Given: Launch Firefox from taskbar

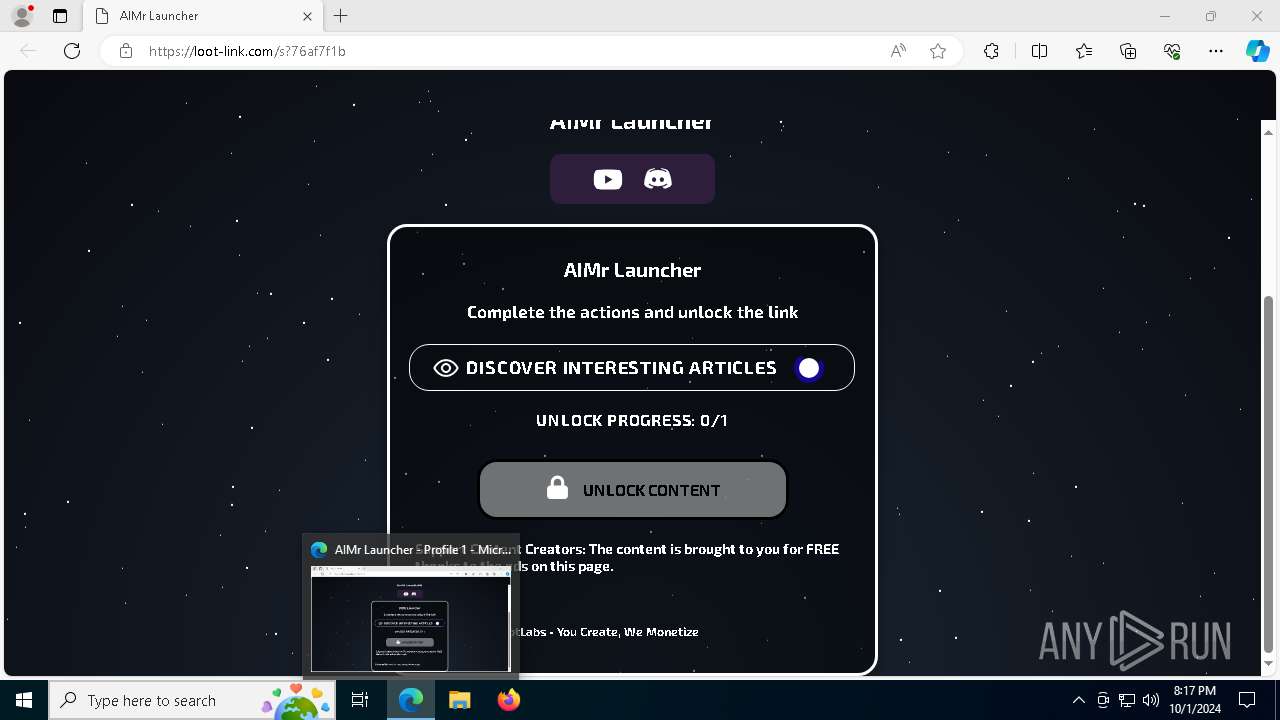Looking at the screenshot, I should pyautogui.click(x=509, y=700).
